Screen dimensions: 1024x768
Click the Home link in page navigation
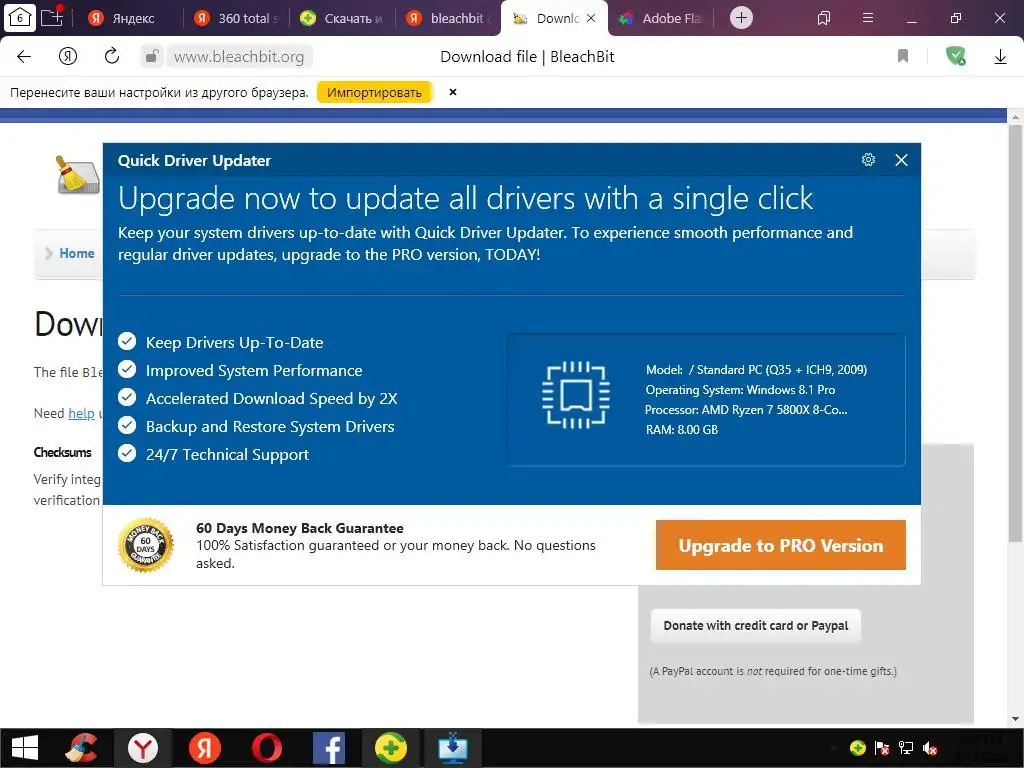click(x=77, y=253)
